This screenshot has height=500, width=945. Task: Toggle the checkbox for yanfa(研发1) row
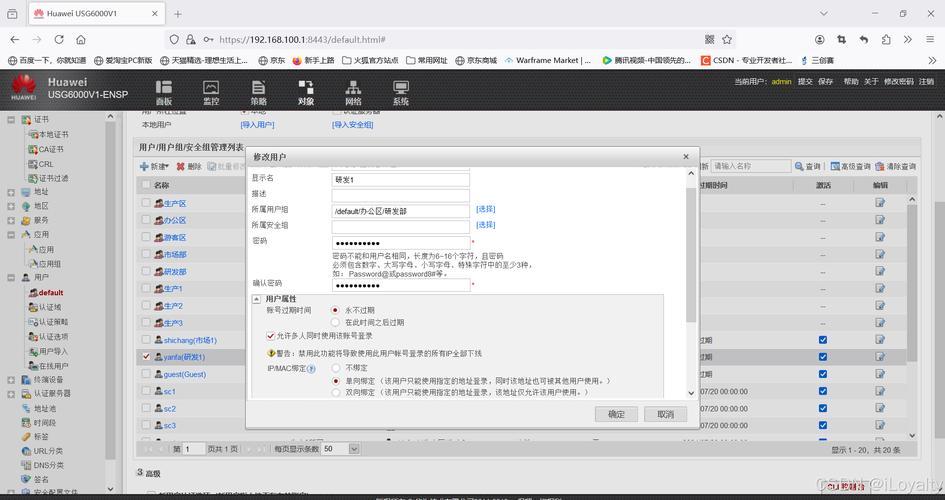[x=146, y=357]
